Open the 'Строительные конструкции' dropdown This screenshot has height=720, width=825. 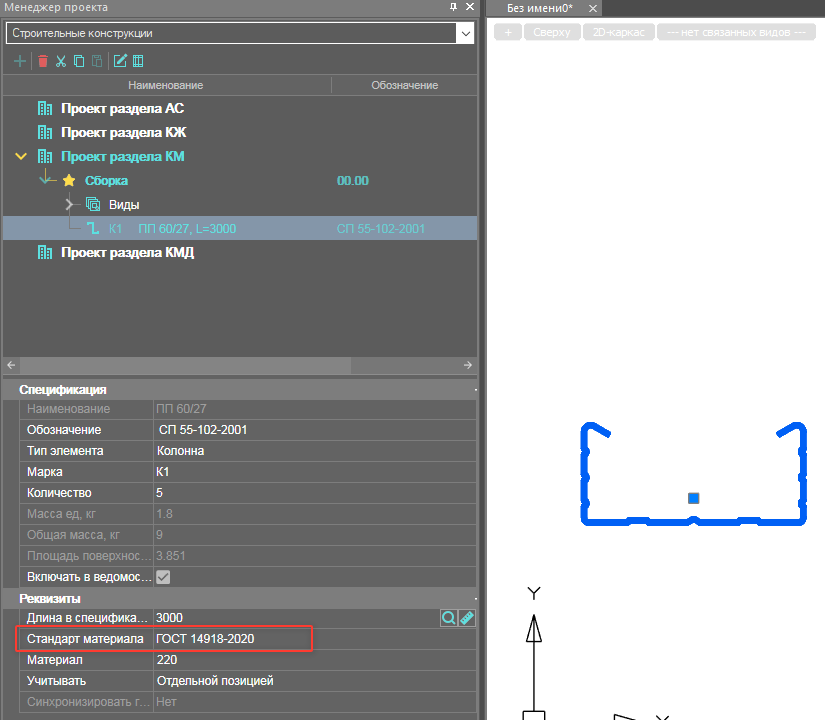coord(465,33)
